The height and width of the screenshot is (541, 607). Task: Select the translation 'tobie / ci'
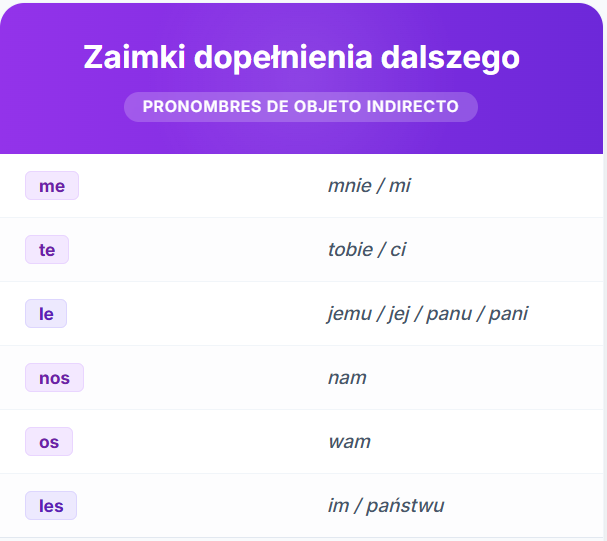pyautogui.click(x=367, y=250)
